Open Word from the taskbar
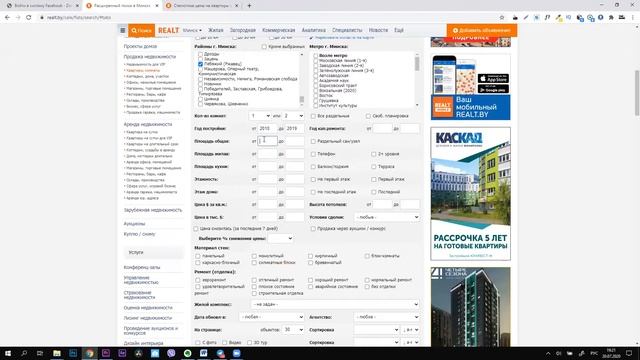 coord(204,353)
